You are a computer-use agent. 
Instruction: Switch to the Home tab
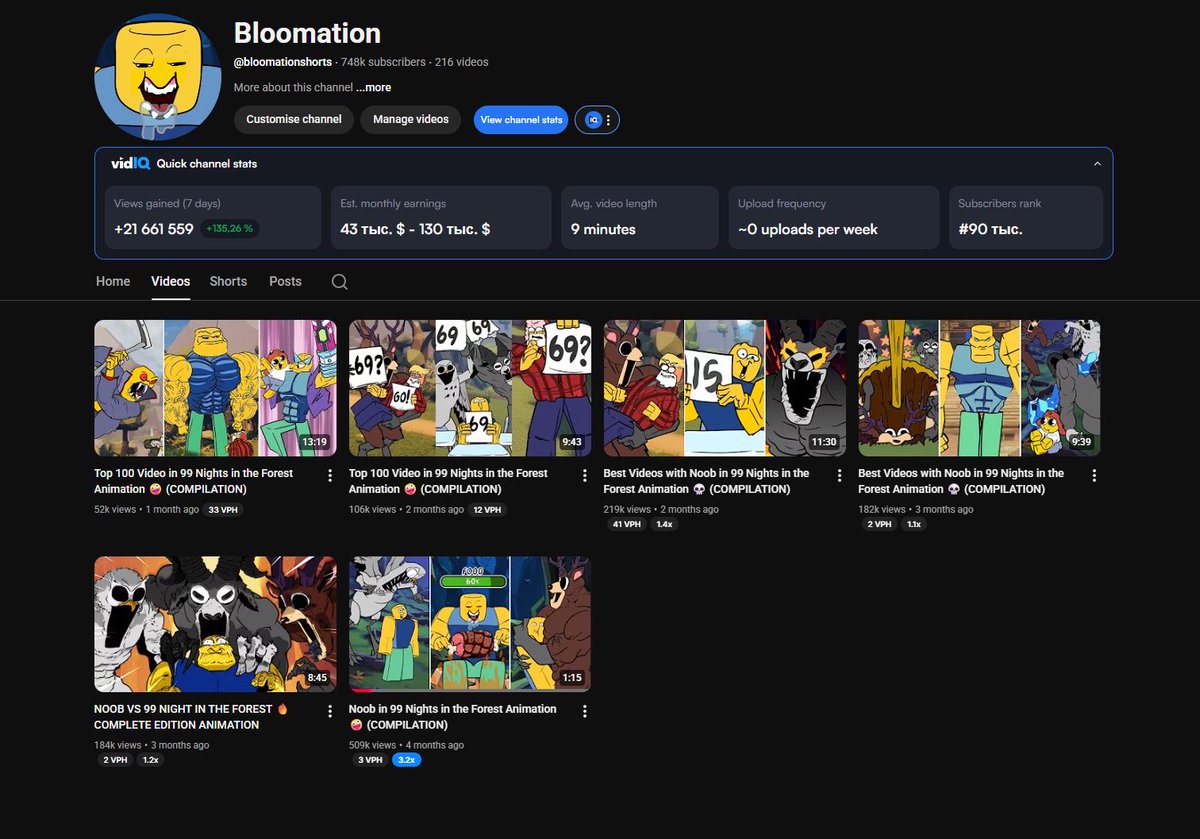[x=113, y=282]
